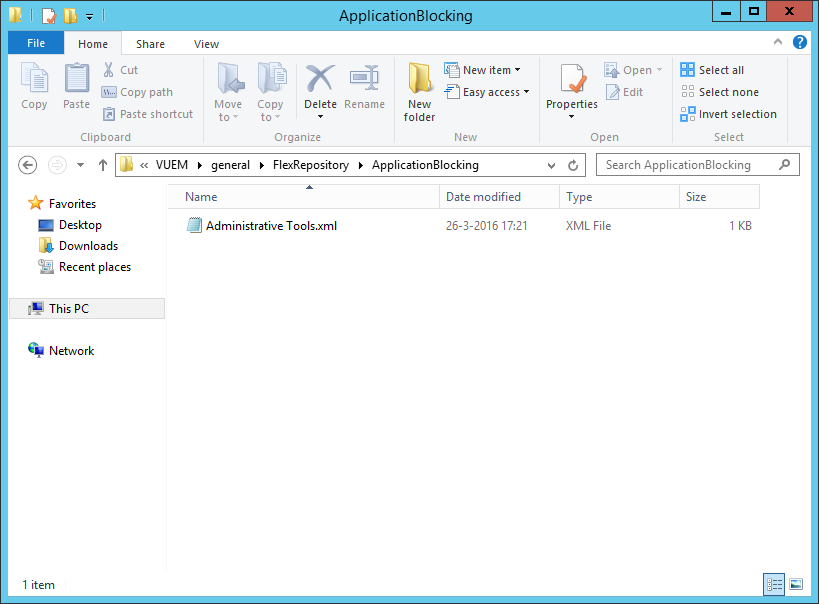Viewport: 819px width, 604px height.
Task: Show address bar previous locations dropdown
Action: pyautogui.click(x=551, y=166)
